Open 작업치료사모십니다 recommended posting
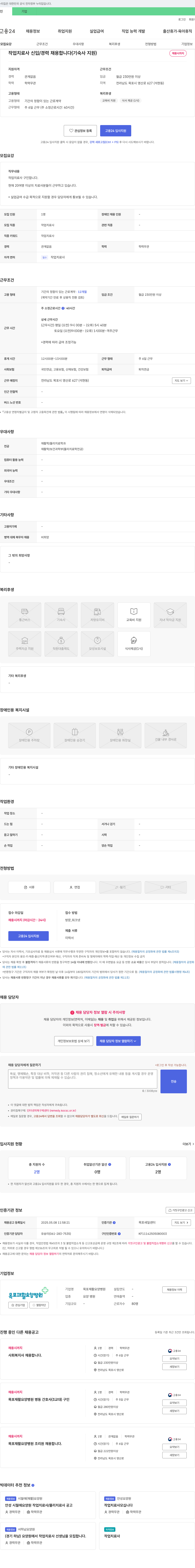Viewport: 195px width, 1568px height. point(118,1505)
